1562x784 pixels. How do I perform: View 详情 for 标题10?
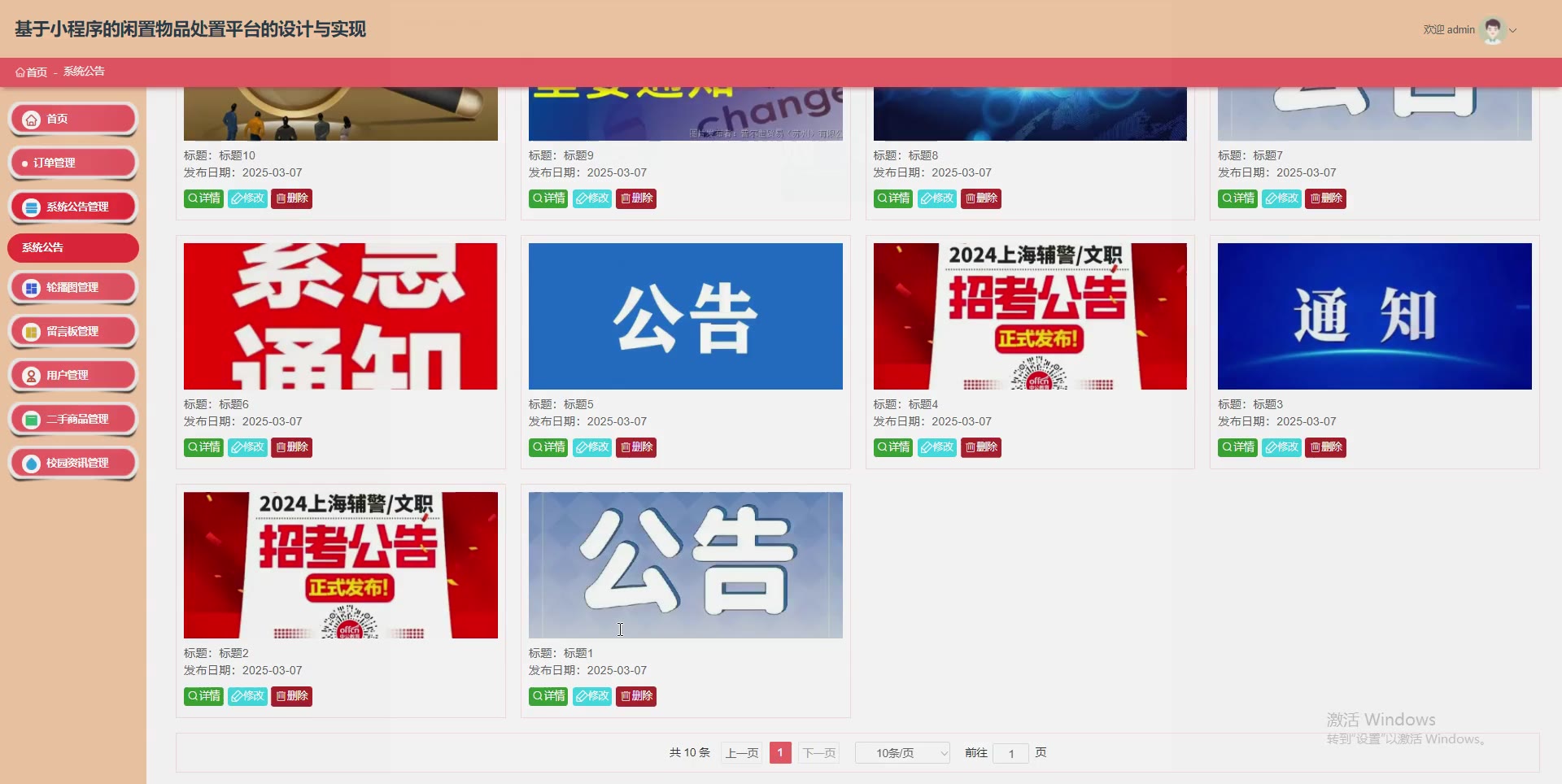[203, 198]
